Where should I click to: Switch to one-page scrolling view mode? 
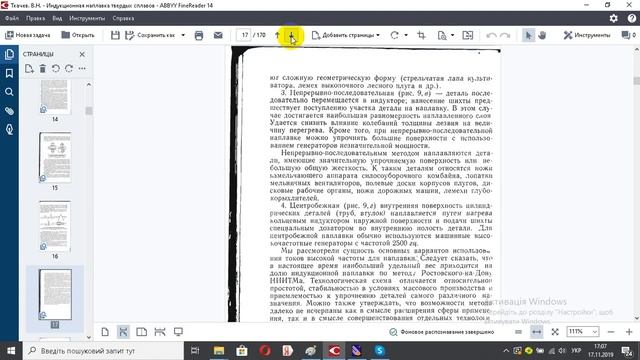pyautogui.click(x=123, y=332)
